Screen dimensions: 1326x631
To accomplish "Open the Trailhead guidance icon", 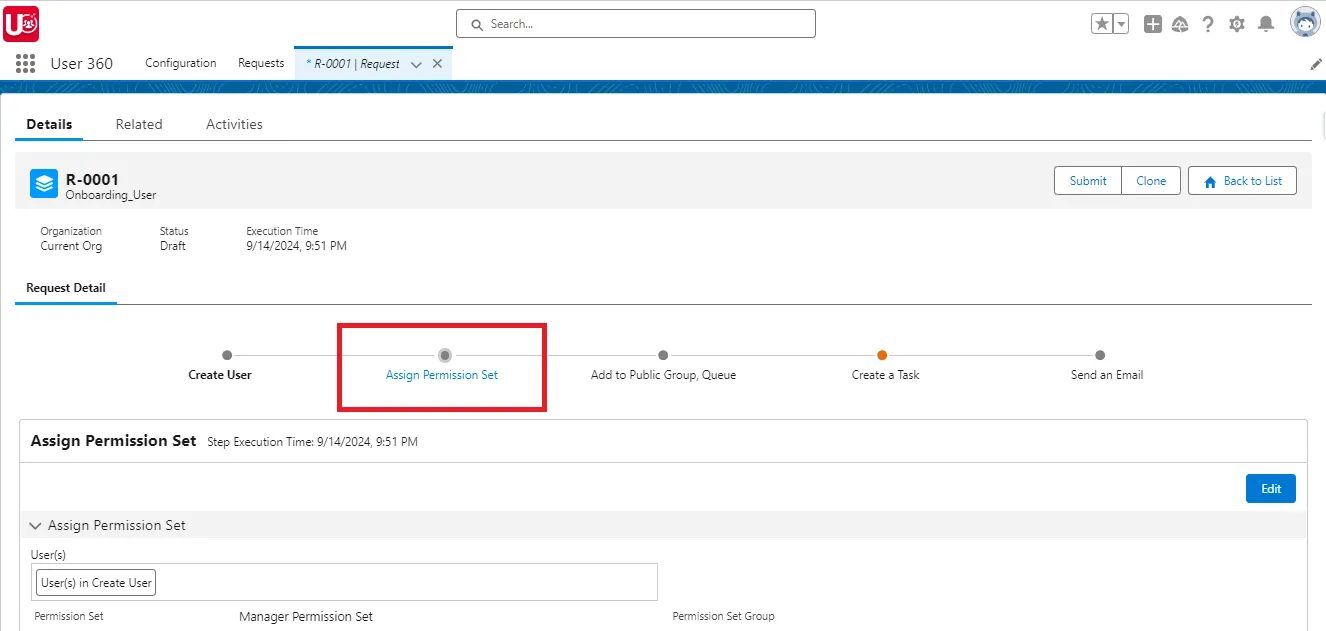I will pyautogui.click(x=1180, y=22).
